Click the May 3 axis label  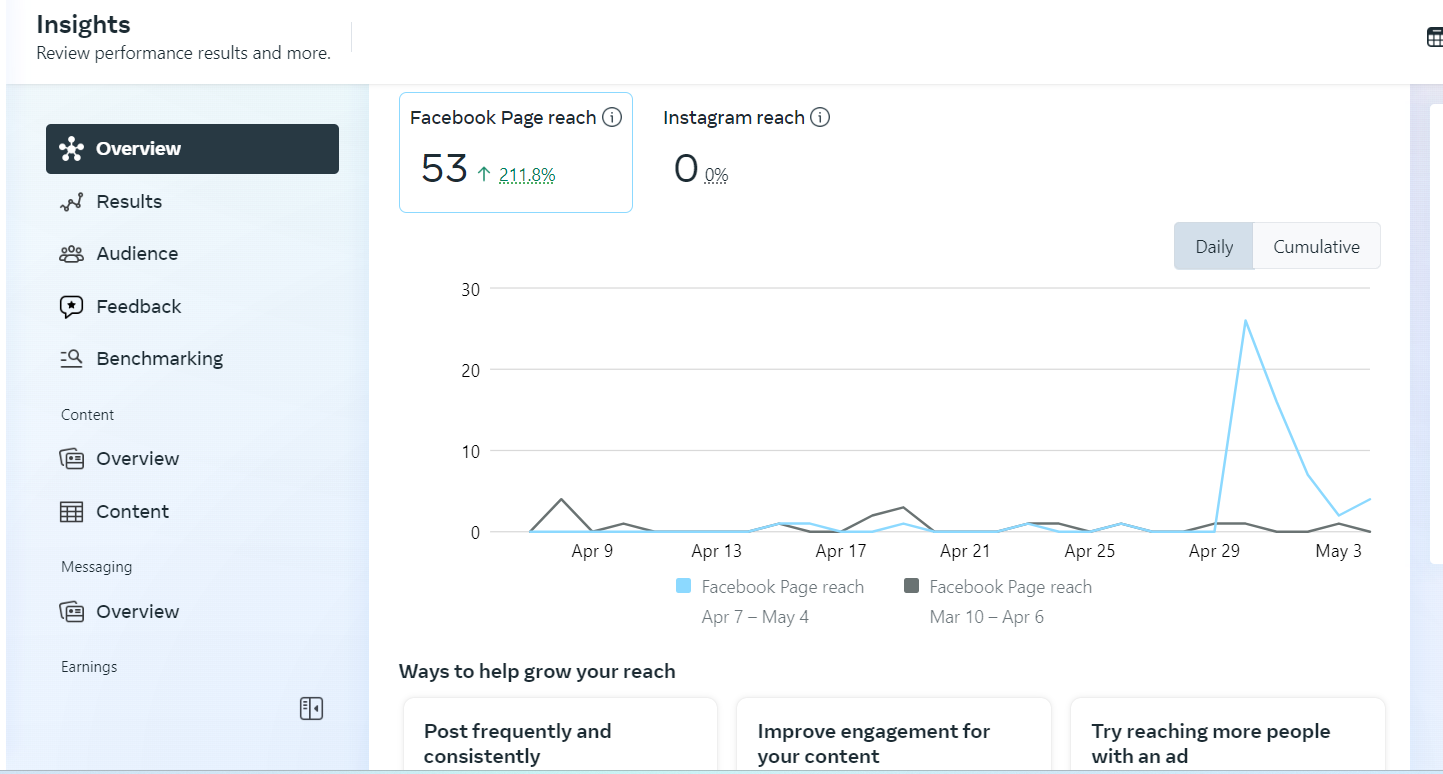pos(1338,551)
